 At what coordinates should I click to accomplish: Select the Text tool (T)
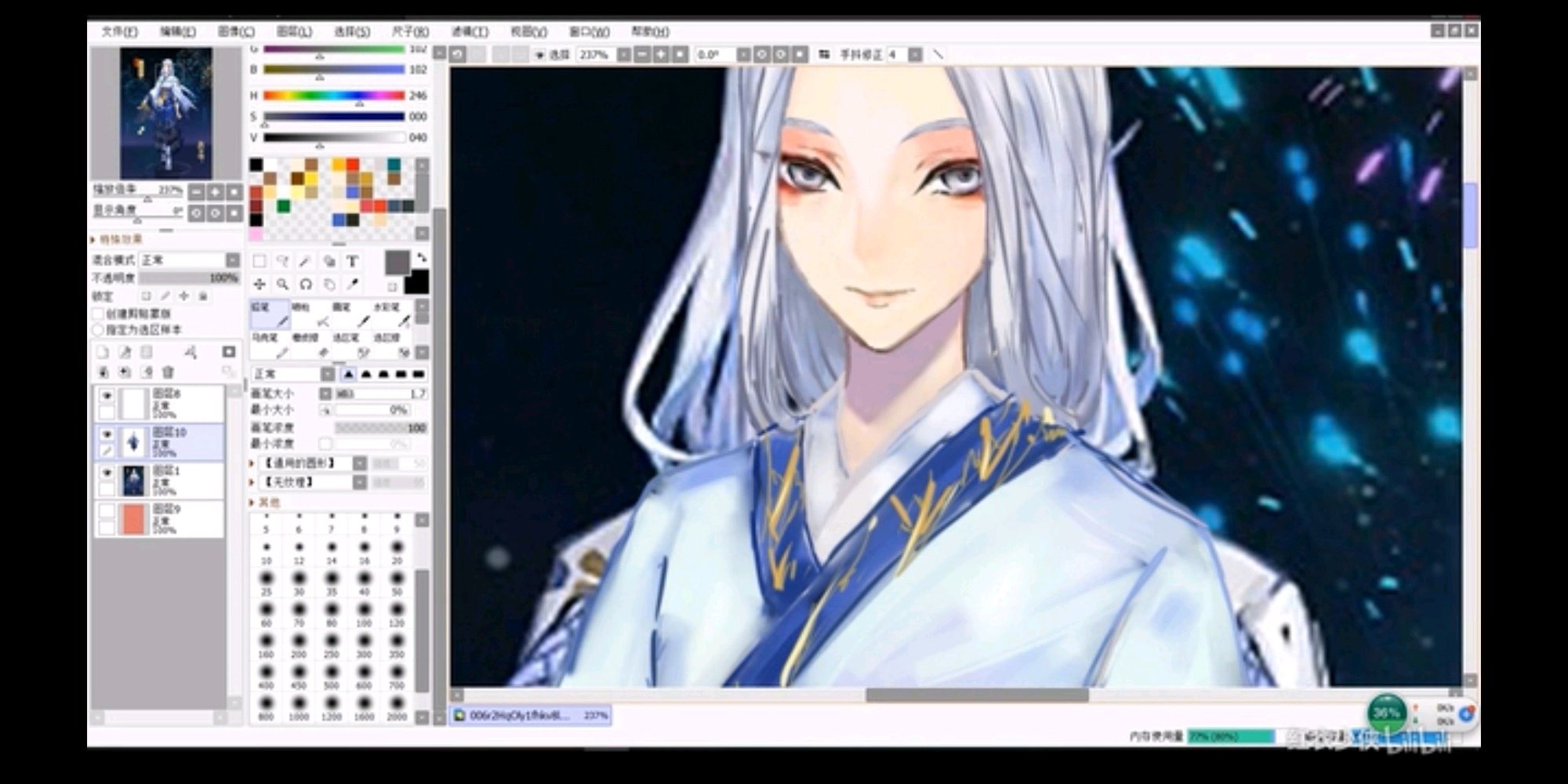352,261
